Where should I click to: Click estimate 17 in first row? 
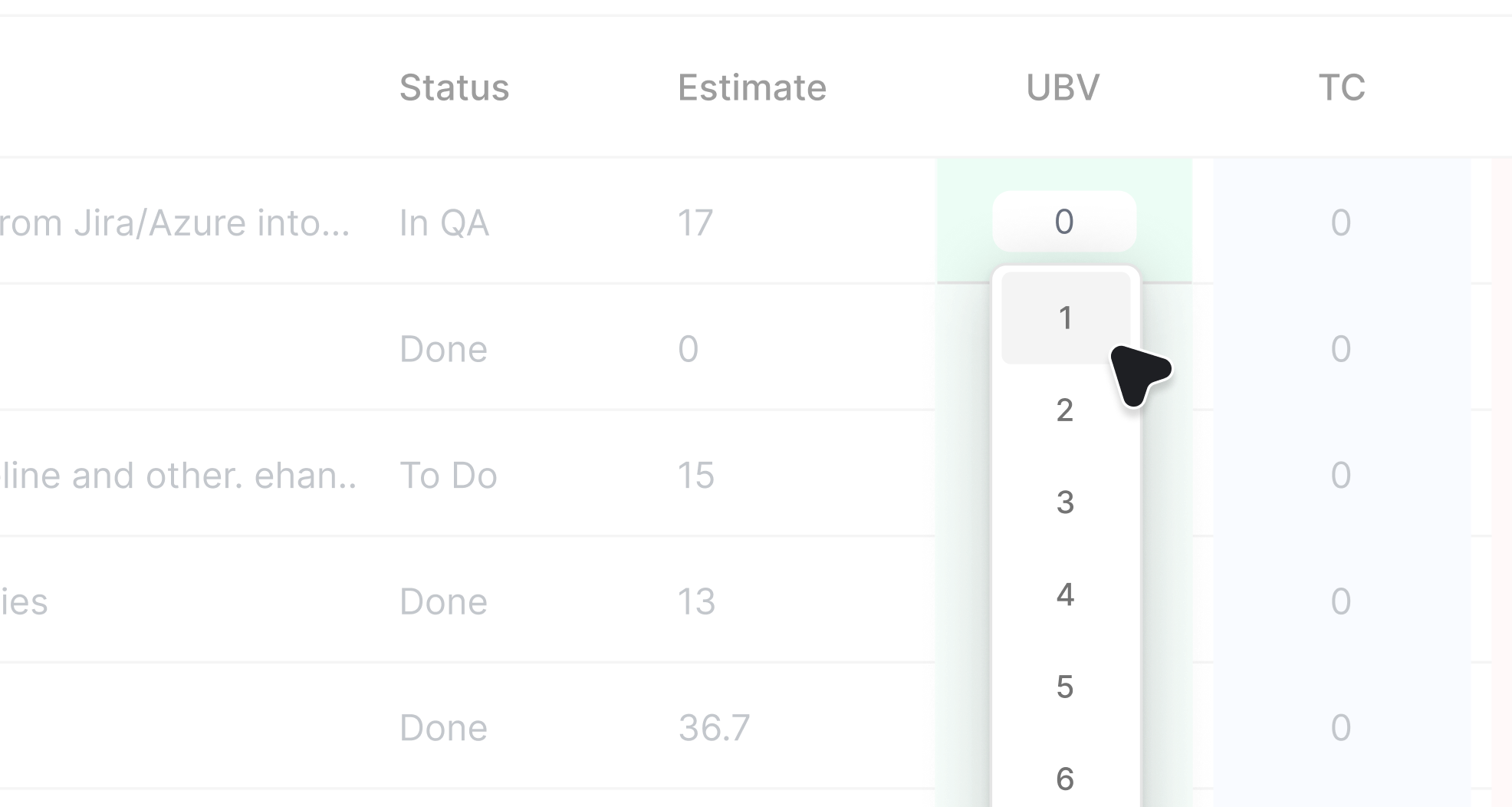695,223
